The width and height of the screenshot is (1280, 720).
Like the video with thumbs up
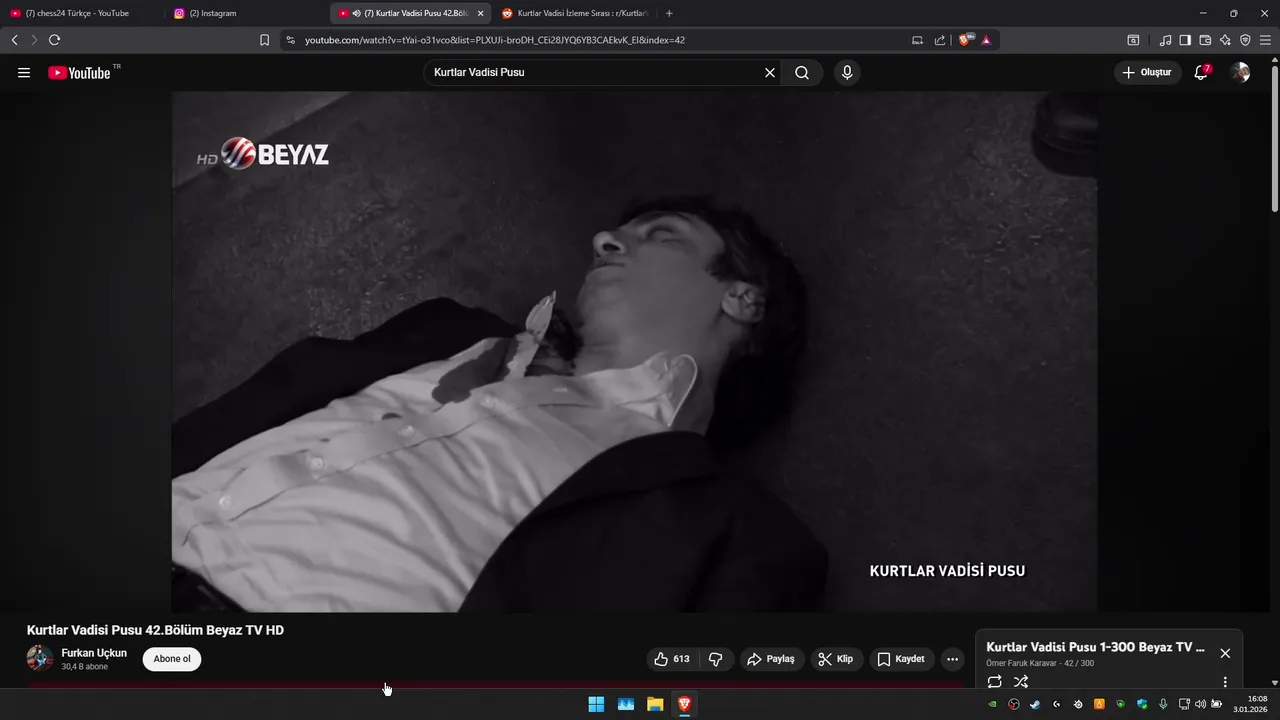click(673, 659)
